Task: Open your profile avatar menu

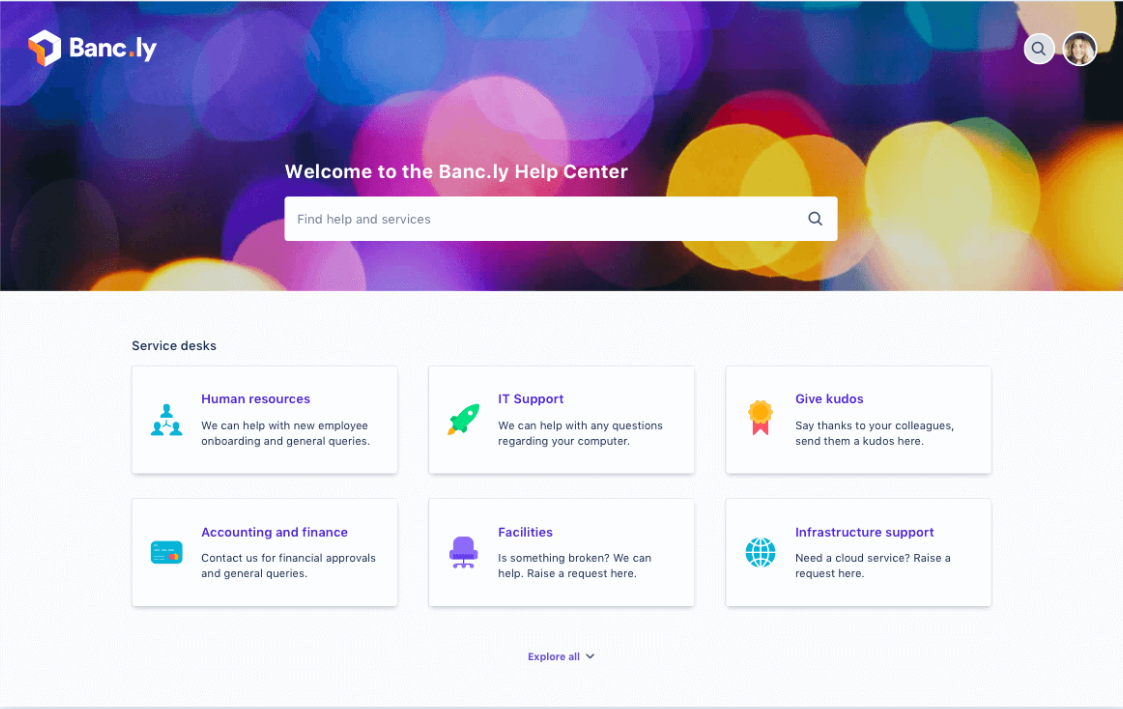Action: tap(1079, 48)
